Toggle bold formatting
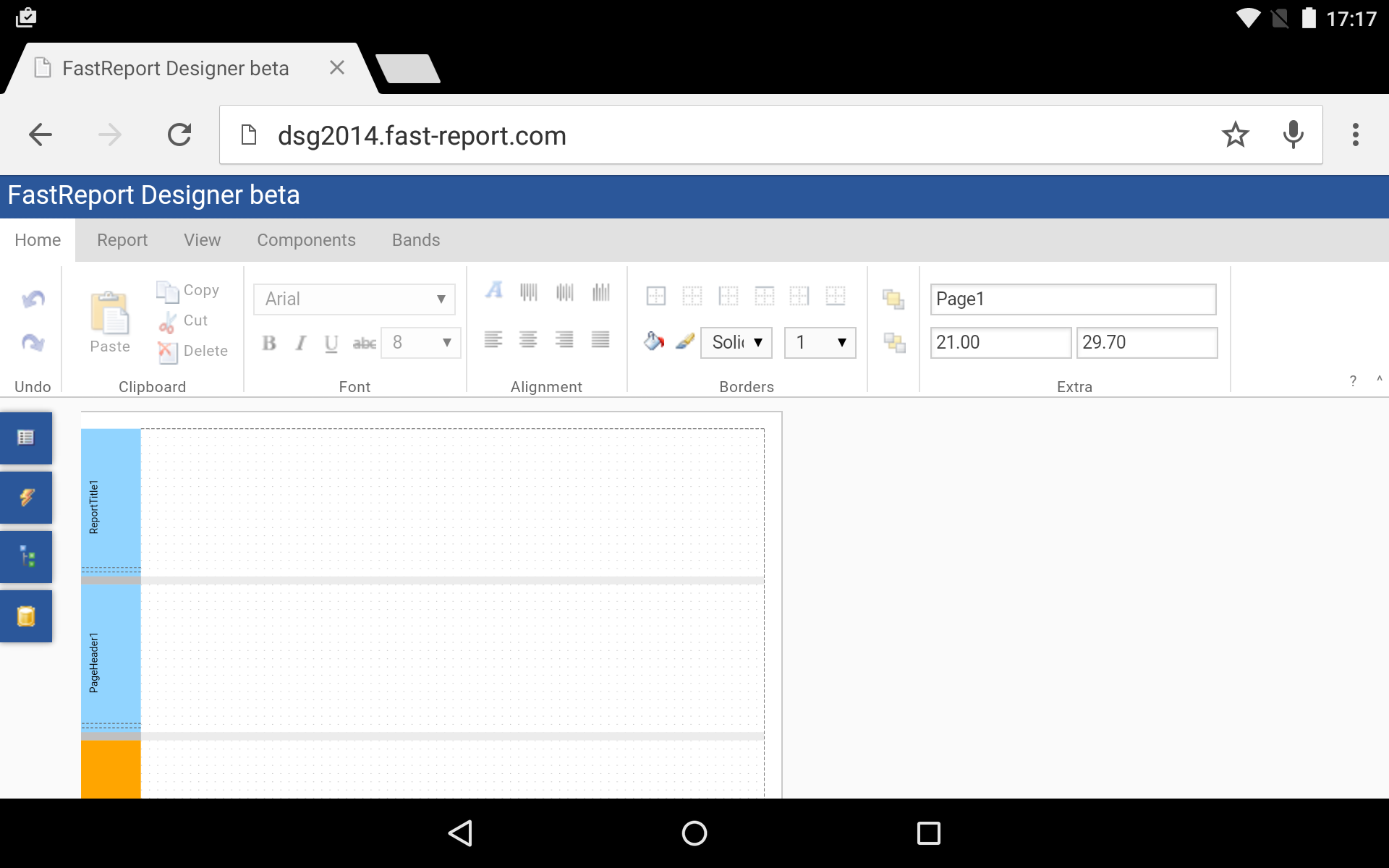Image resolution: width=1389 pixels, height=868 pixels. 269,343
